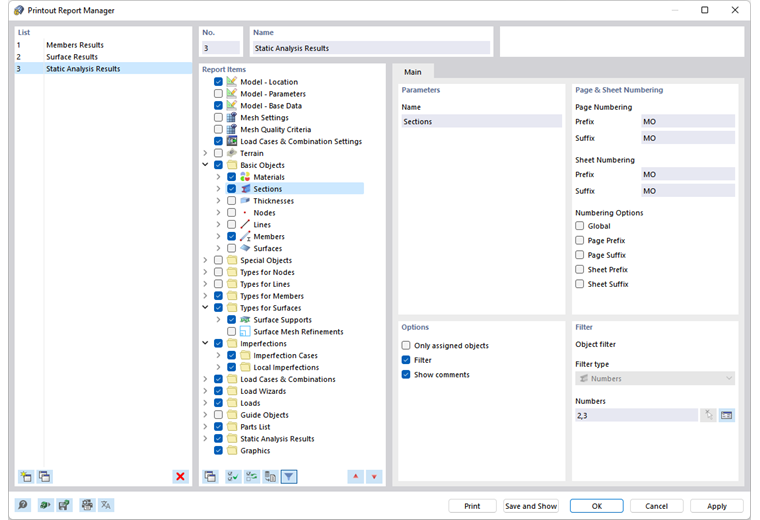Click the Model - Location icon
This screenshot has height=520, width=760.
tap(232, 81)
